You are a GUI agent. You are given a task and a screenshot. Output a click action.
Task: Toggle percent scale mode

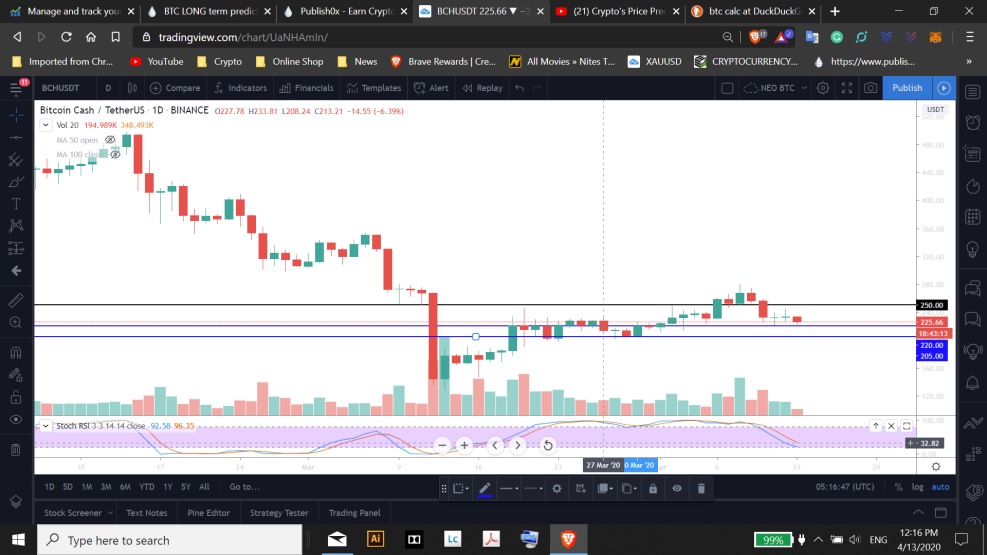(898, 487)
